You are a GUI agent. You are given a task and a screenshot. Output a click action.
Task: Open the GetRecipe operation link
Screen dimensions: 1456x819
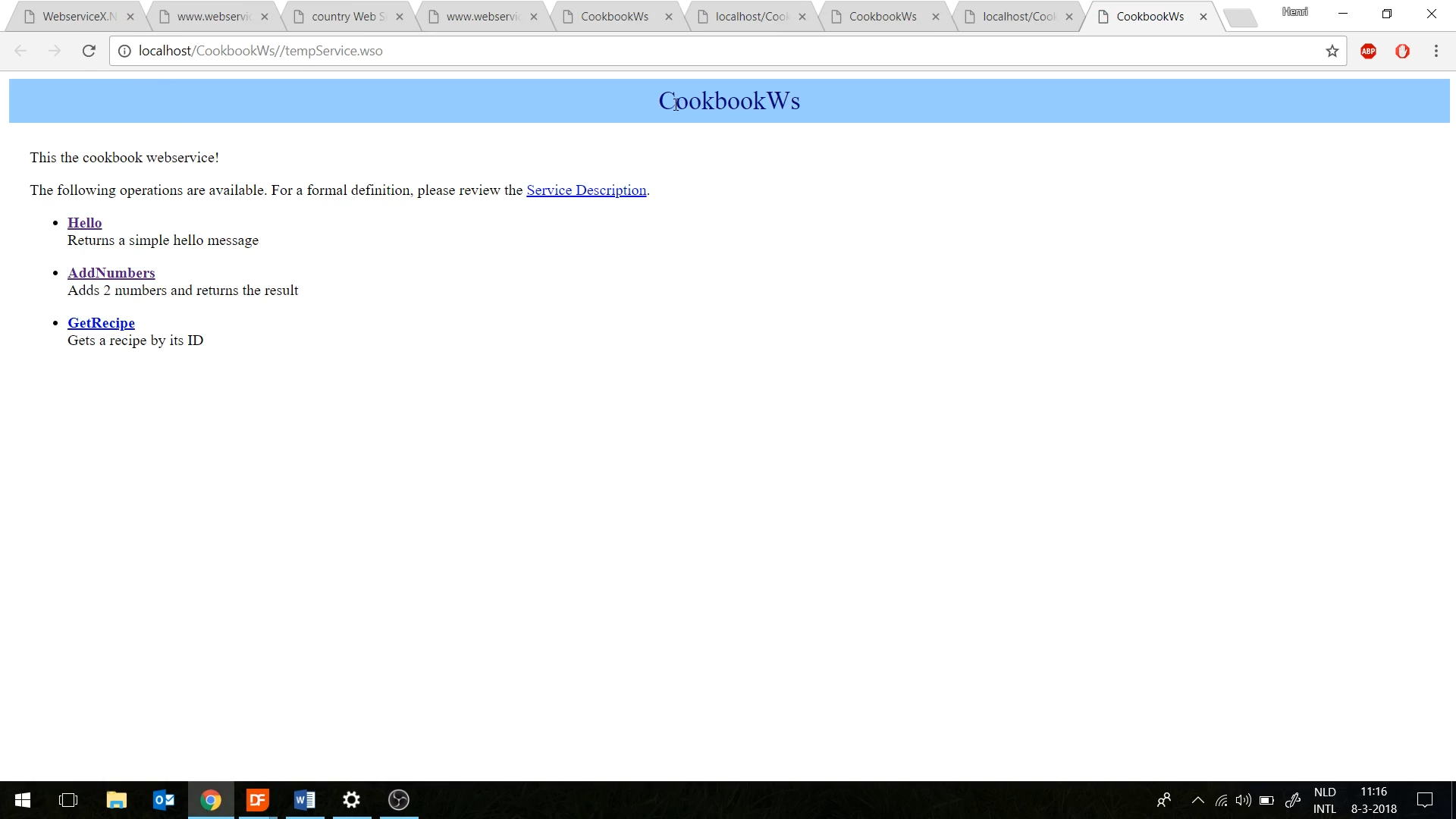click(101, 323)
